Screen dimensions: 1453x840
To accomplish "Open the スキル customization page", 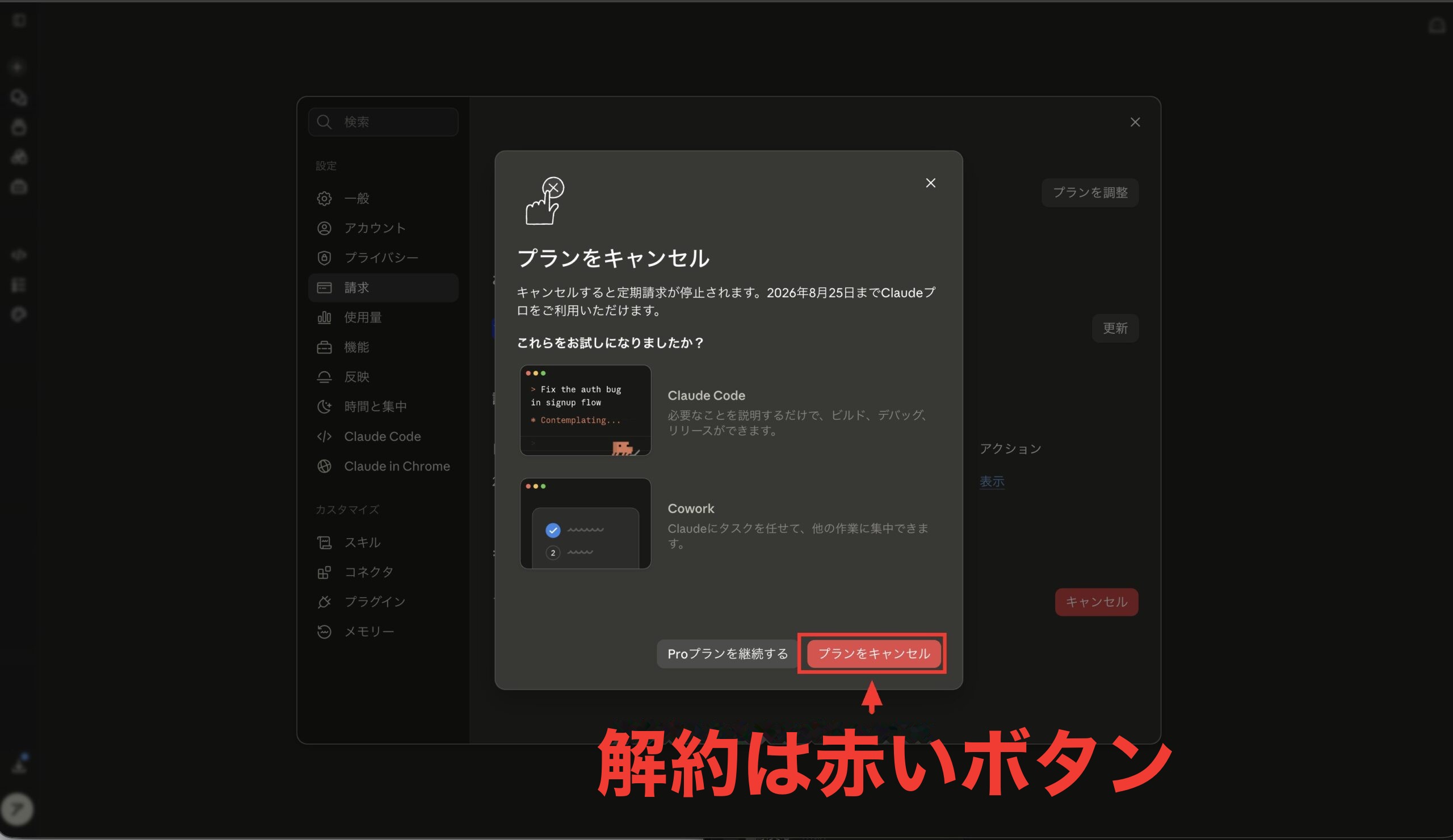I will pos(383,543).
